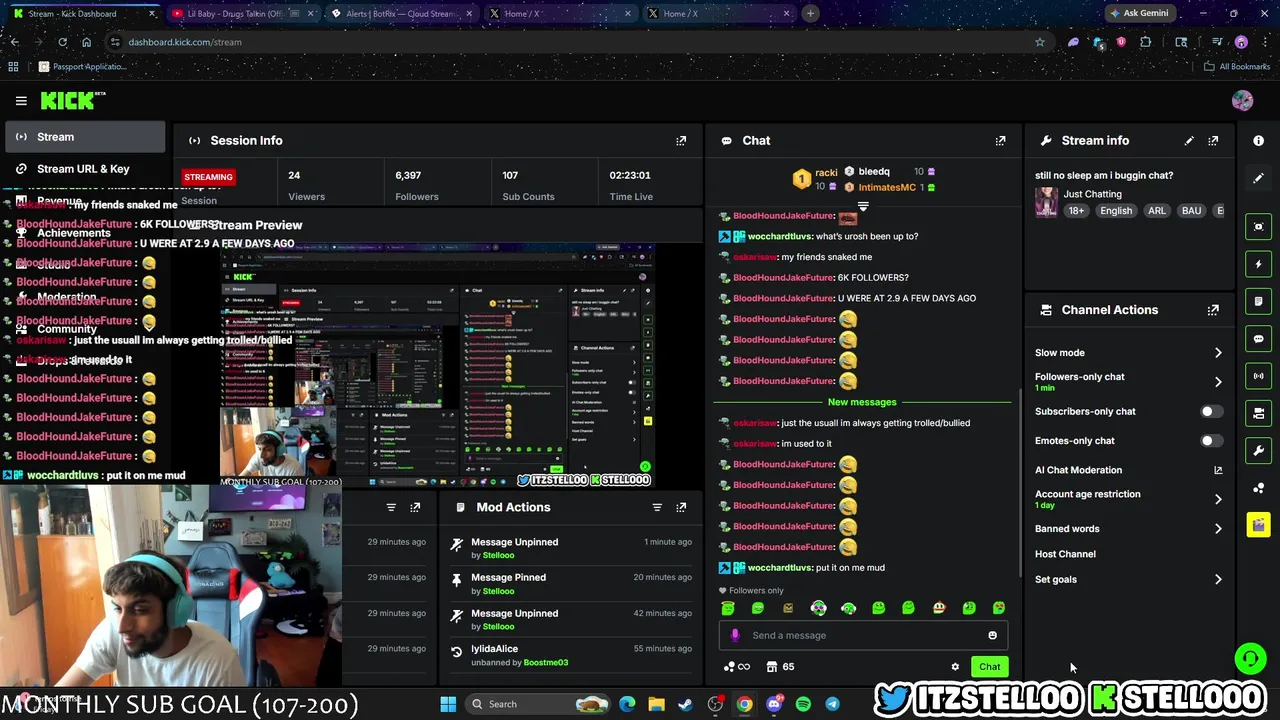Viewport: 1280px width, 720px height.
Task: Open Just Chatting category thumbnail
Action: (1046, 202)
